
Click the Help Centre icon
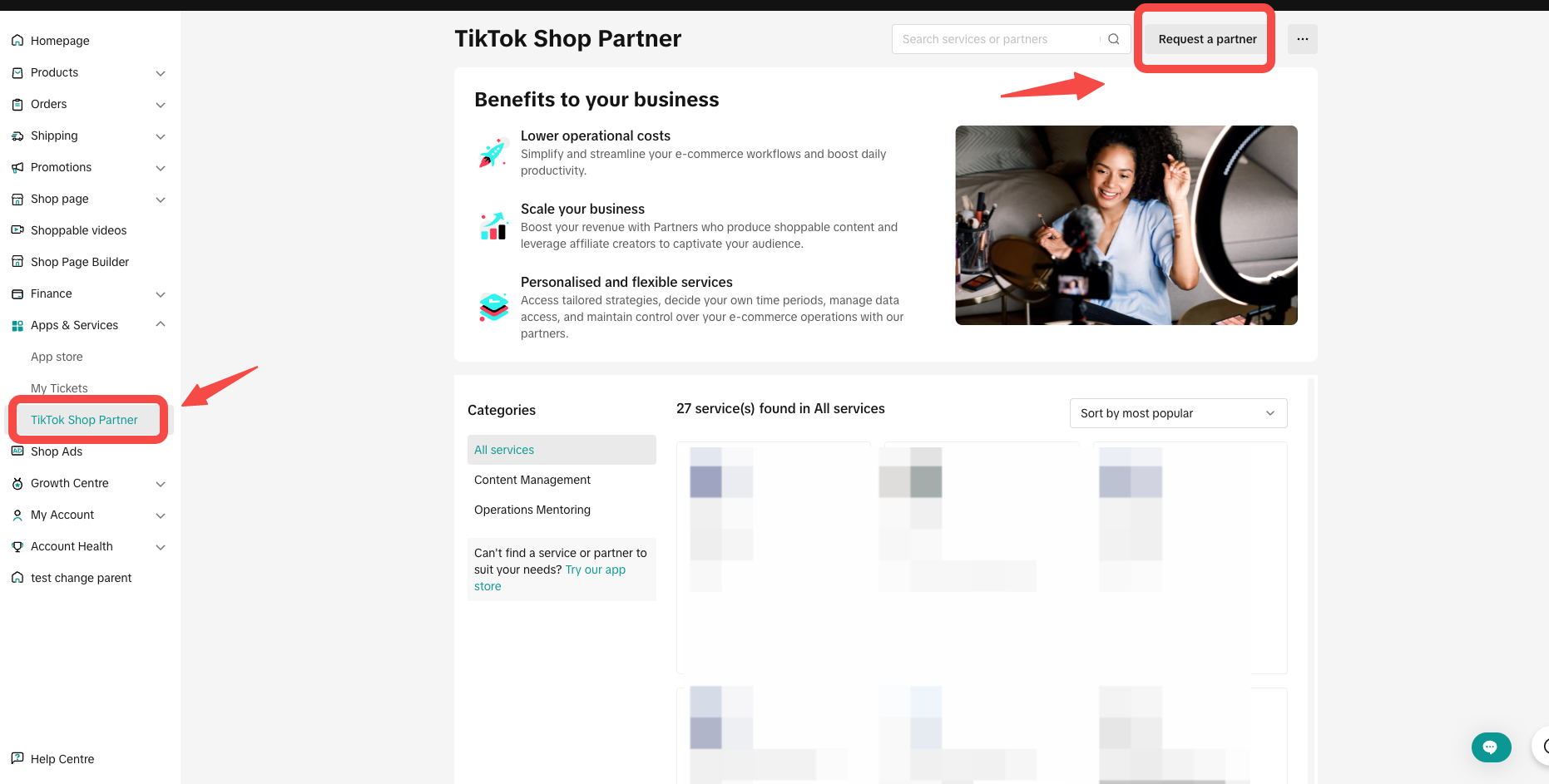(x=17, y=758)
